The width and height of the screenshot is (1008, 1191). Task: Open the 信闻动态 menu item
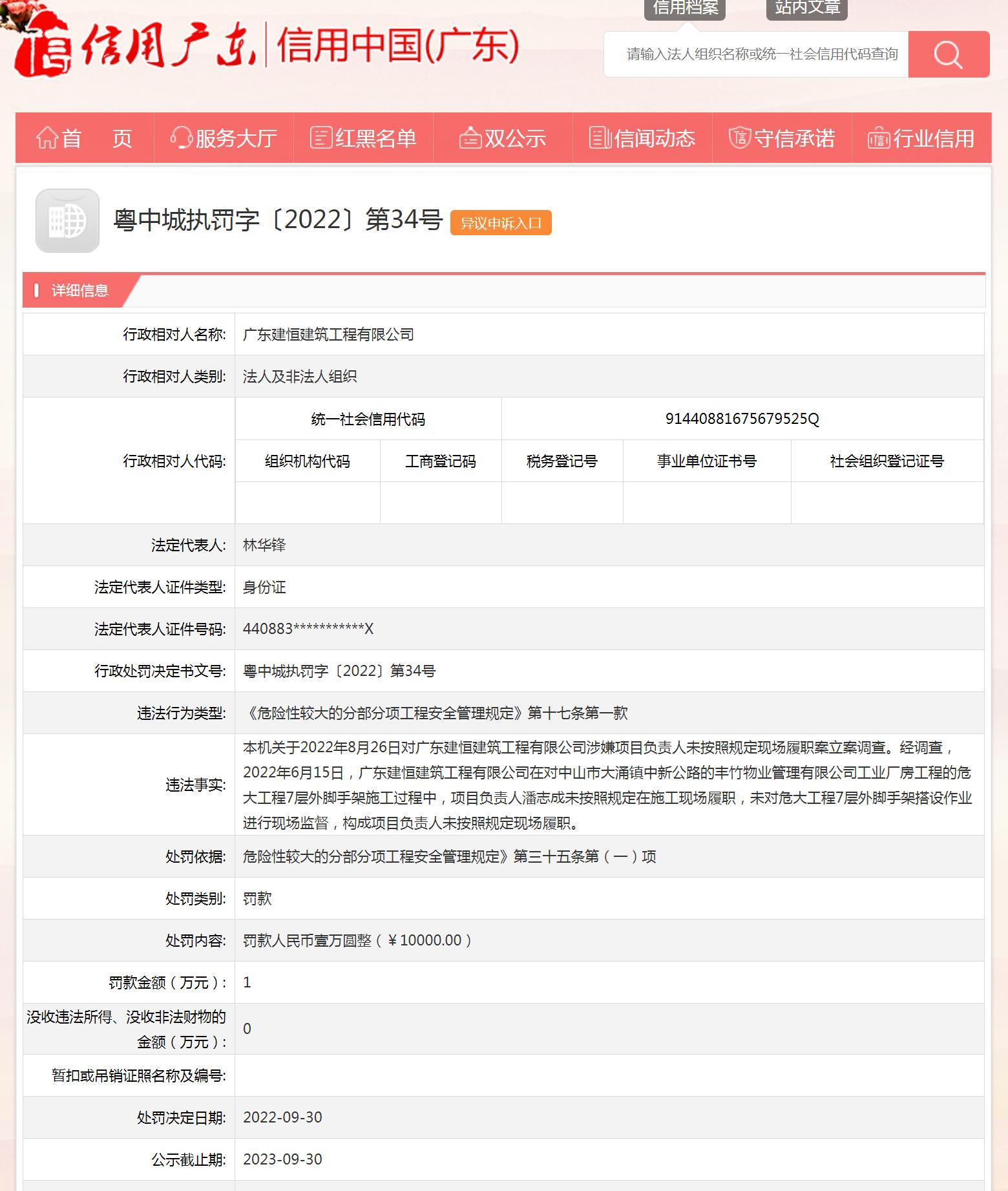click(x=642, y=138)
